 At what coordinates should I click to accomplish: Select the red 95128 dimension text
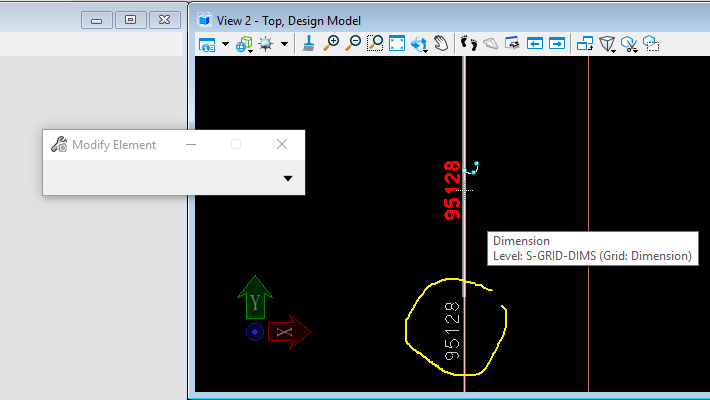tap(452, 190)
